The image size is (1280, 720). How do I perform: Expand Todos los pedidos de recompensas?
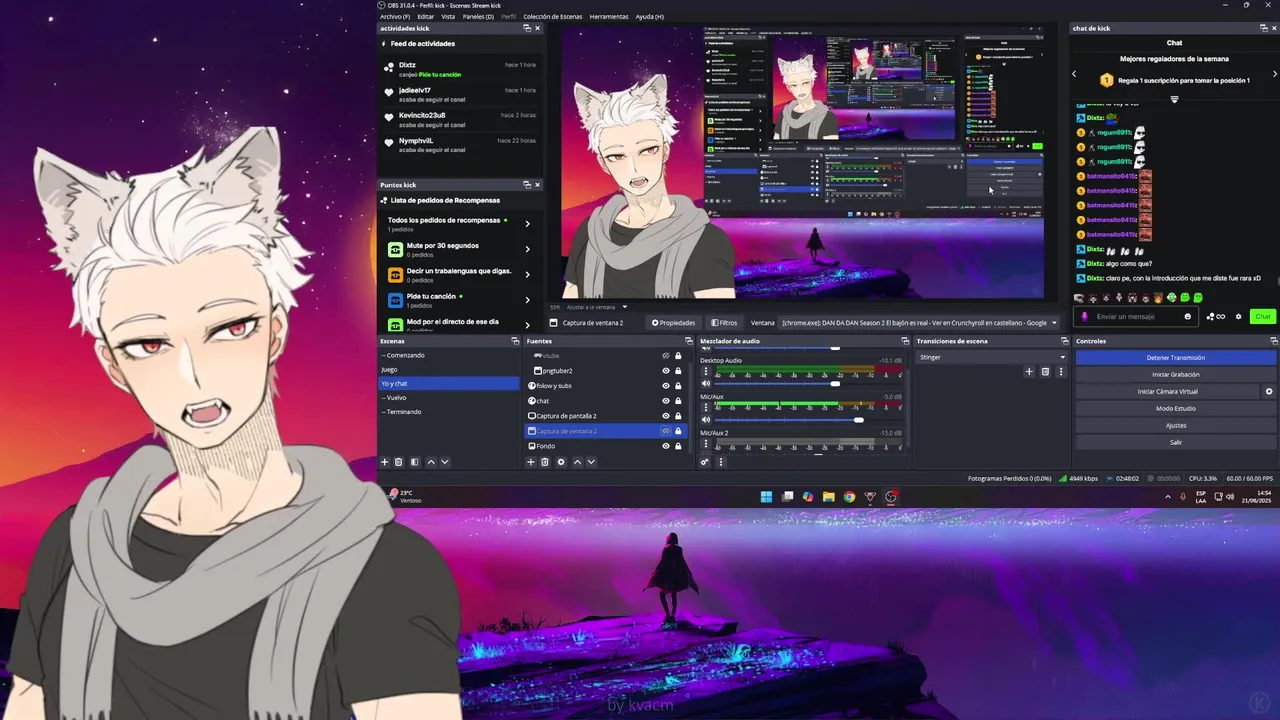(527, 224)
